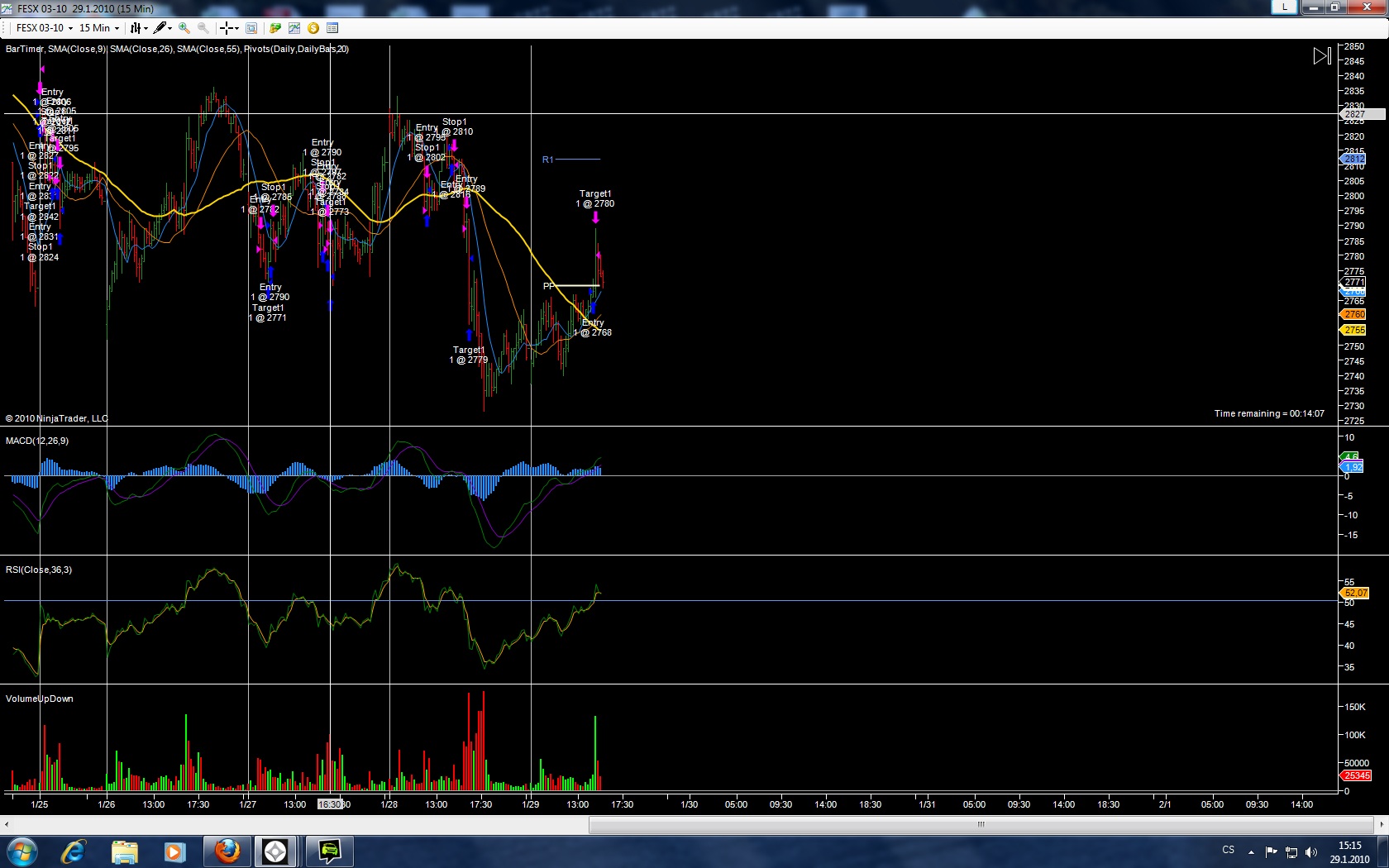Click the R1 pivot level label
Viewport: 1389px width, 868px height.
coord(547,160)
